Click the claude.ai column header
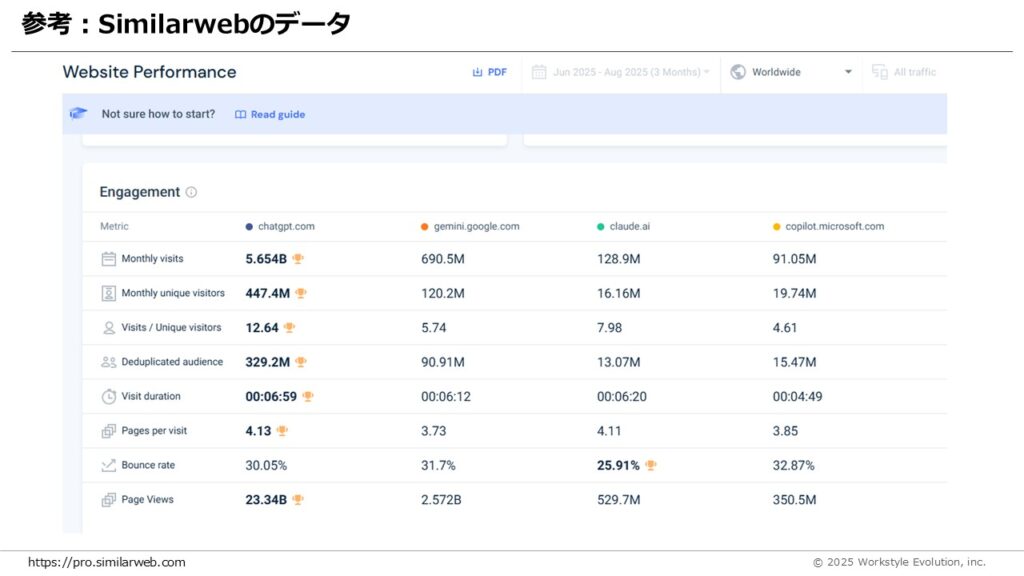 point(630,226)
